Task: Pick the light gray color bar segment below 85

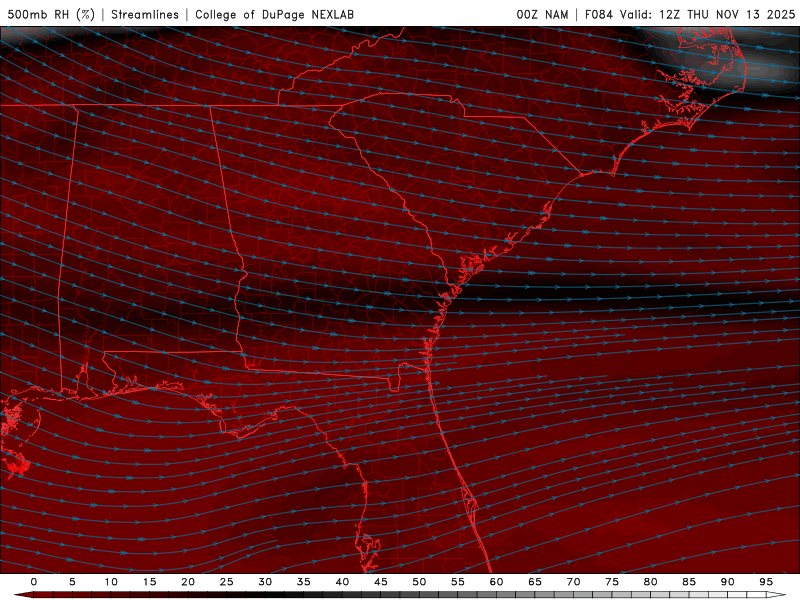Action: click(698, 595)
